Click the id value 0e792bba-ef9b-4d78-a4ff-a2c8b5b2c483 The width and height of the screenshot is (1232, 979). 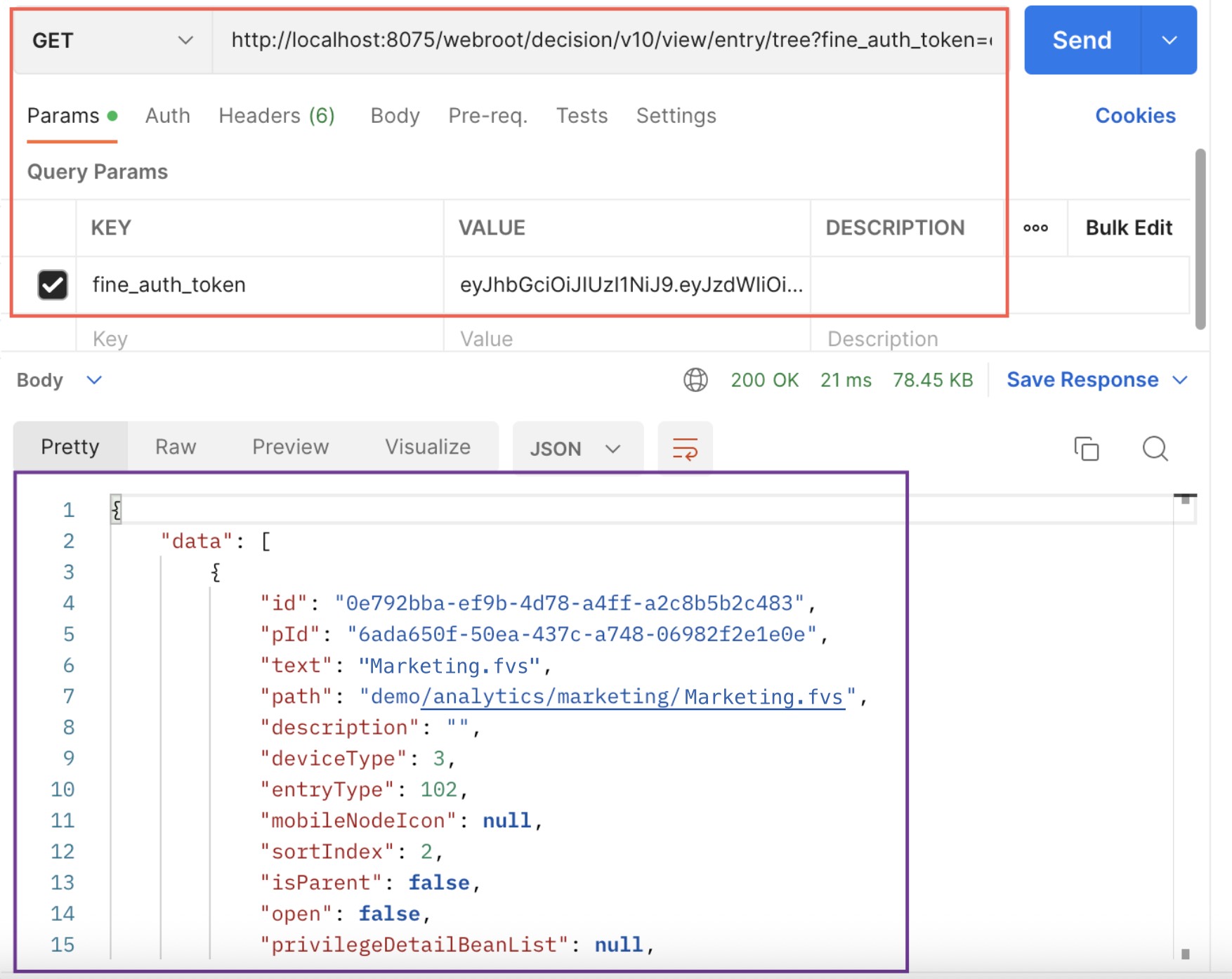(x=570, y=603)
